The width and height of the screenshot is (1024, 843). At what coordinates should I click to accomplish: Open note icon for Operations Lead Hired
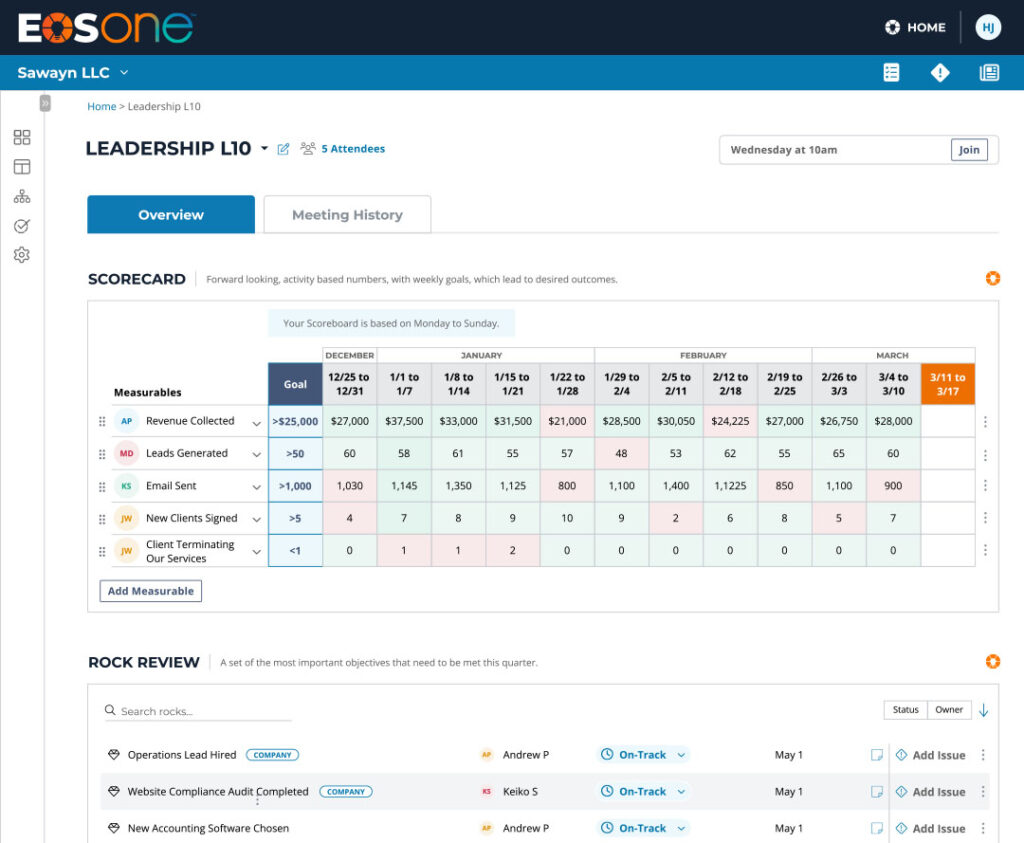pos(877,755)
